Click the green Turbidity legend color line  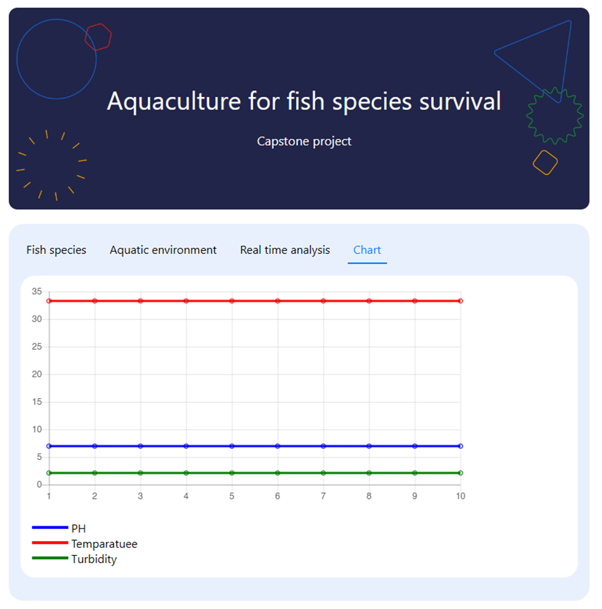coord(50,559)
